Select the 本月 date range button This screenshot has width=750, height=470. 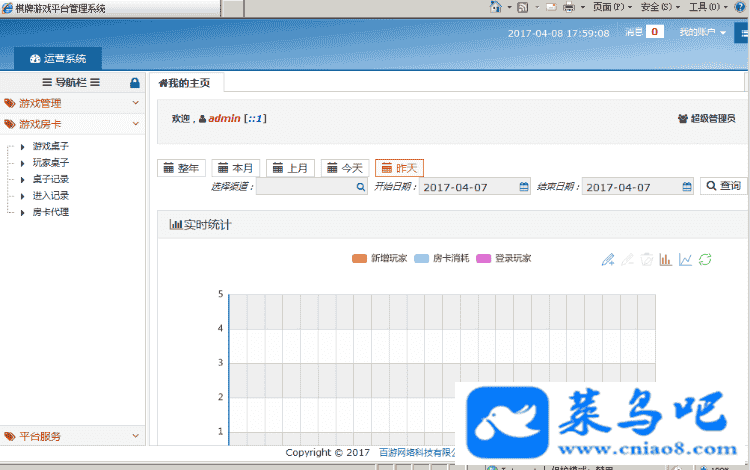point(236,168)
